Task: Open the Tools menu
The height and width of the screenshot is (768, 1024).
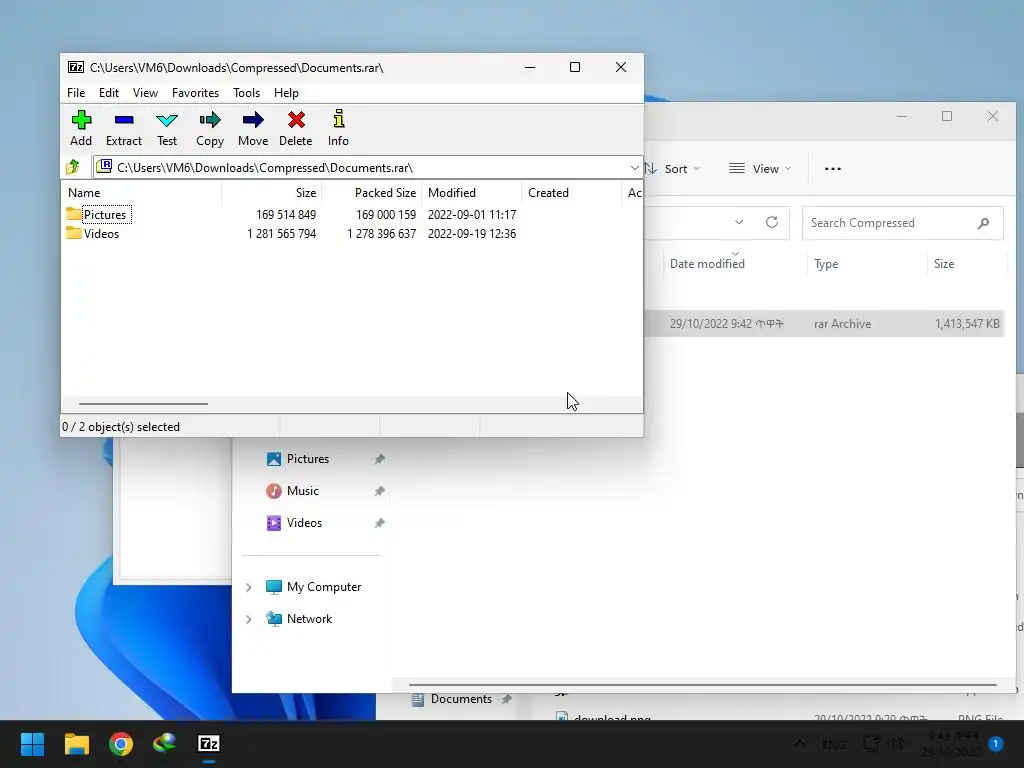Action: click(x=246, y=93)
